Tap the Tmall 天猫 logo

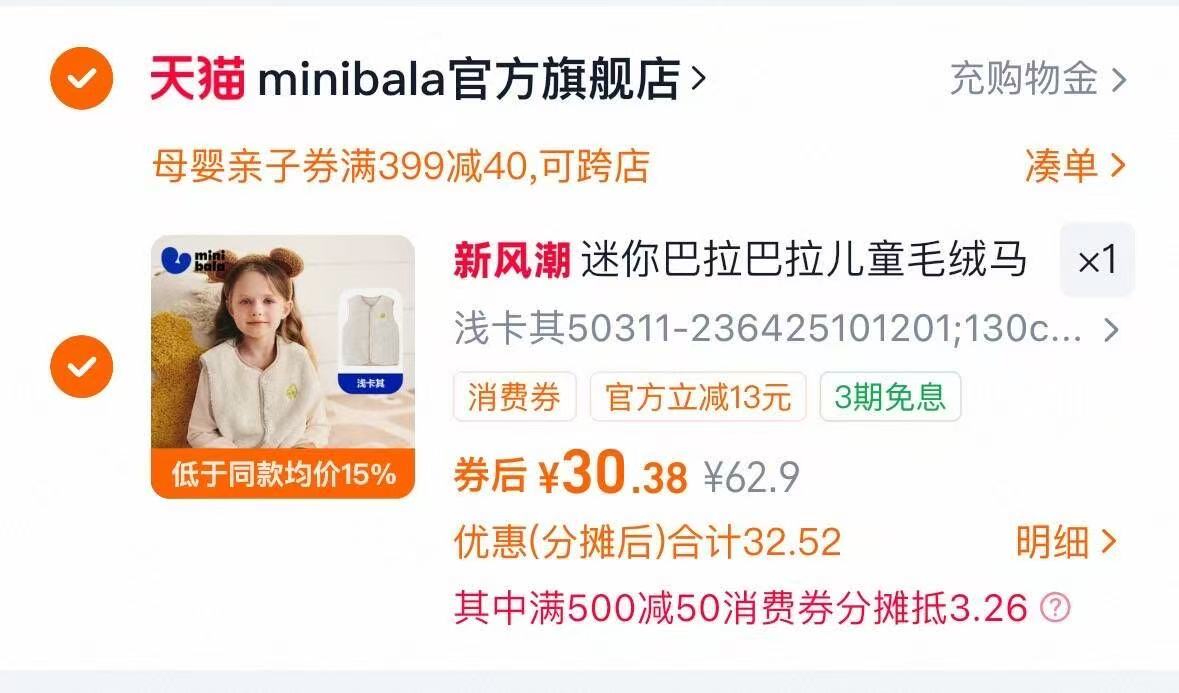coord(197,78)
